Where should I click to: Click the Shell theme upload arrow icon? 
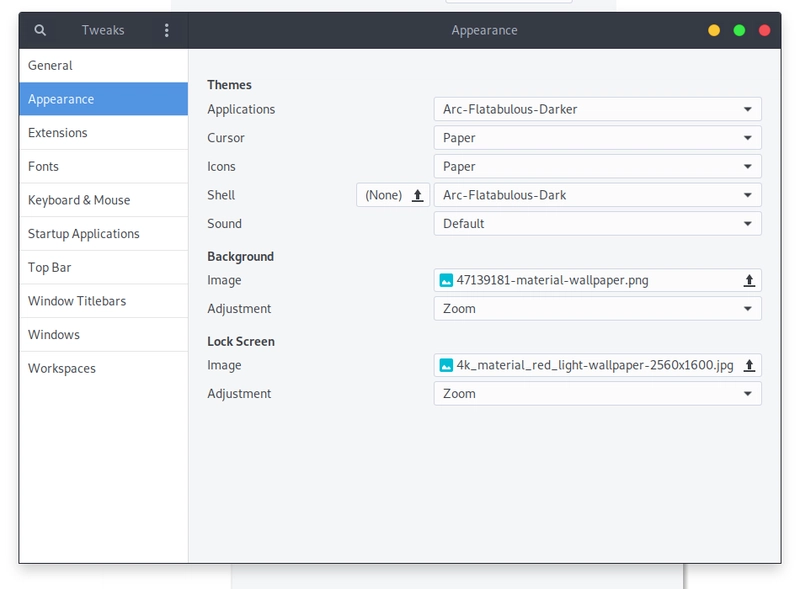point(417,195)
